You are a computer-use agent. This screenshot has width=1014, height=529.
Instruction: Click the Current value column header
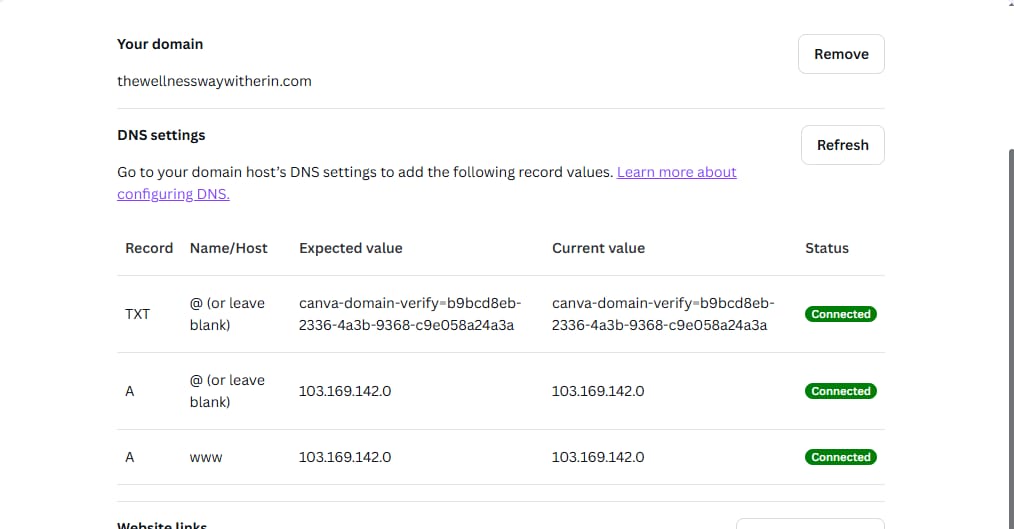click(x=598, y=248)
